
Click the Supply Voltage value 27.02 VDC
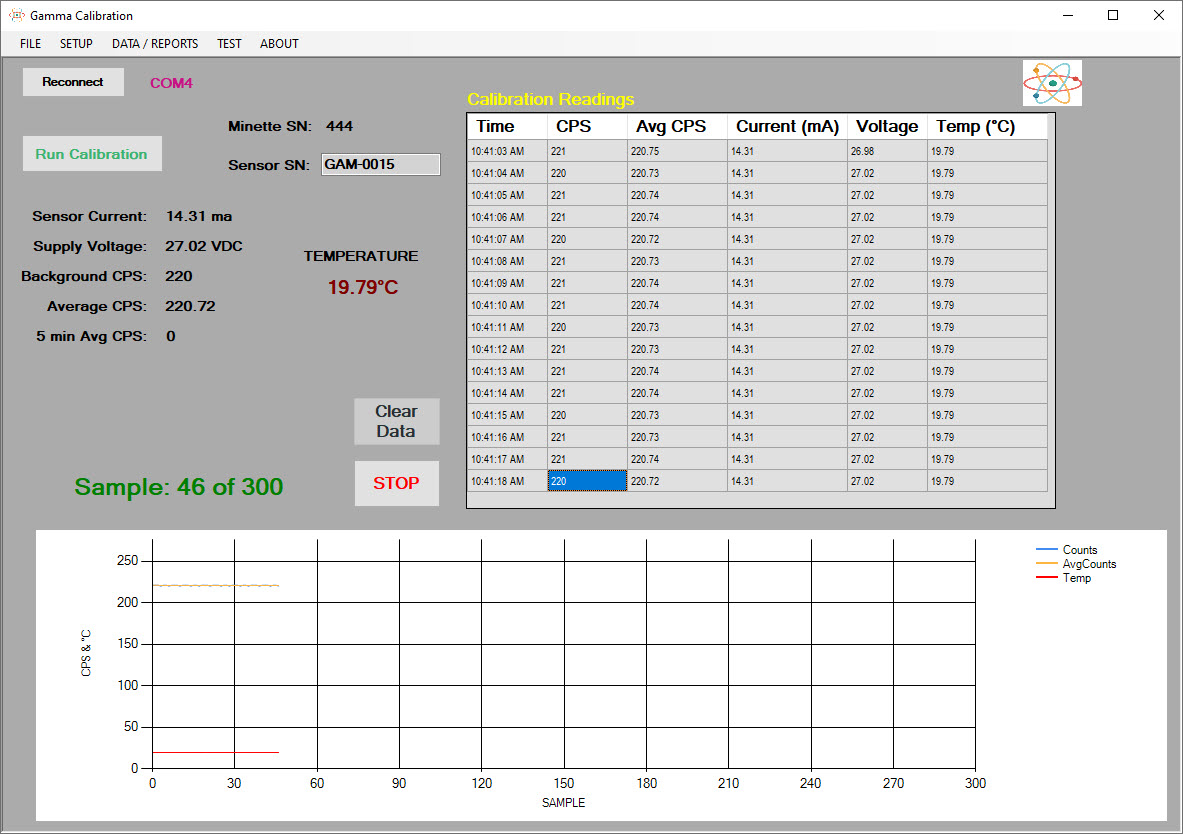point(204,247)
